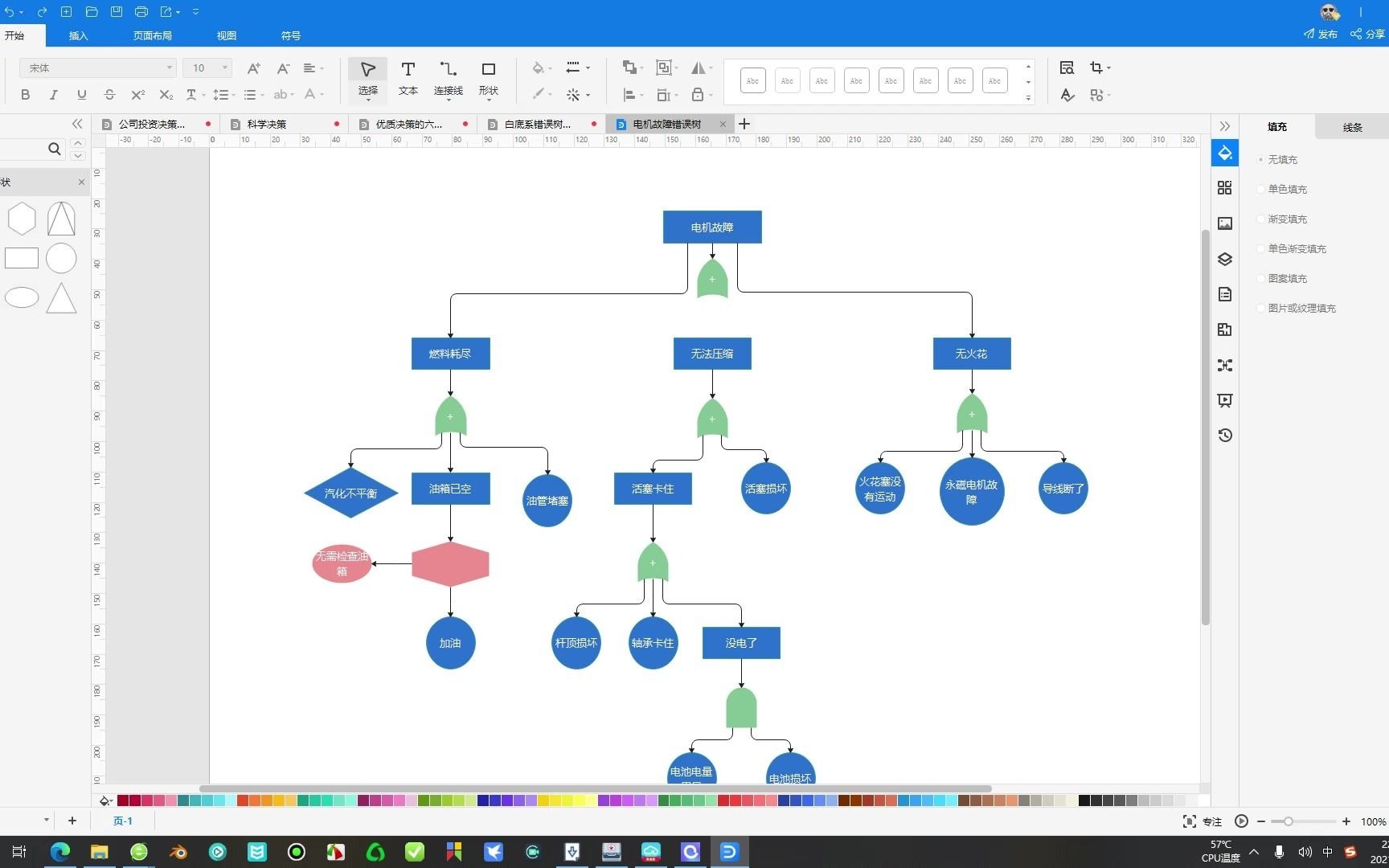Click the 分享 share button
Image resolution: width=1389 pixels, height=868 pixels.
1367,34
